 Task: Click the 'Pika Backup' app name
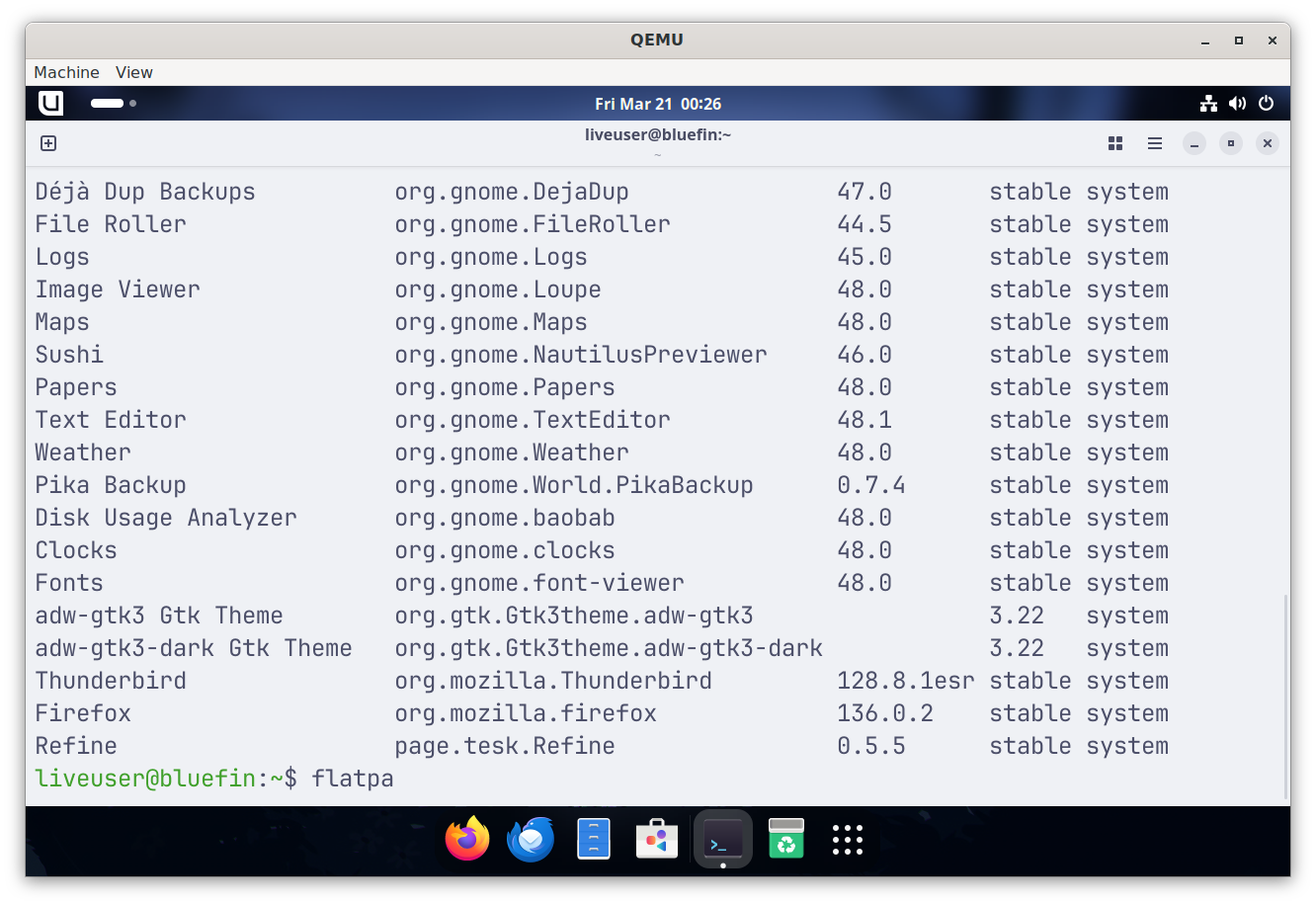pyautogui.click(x=111, y=485)
